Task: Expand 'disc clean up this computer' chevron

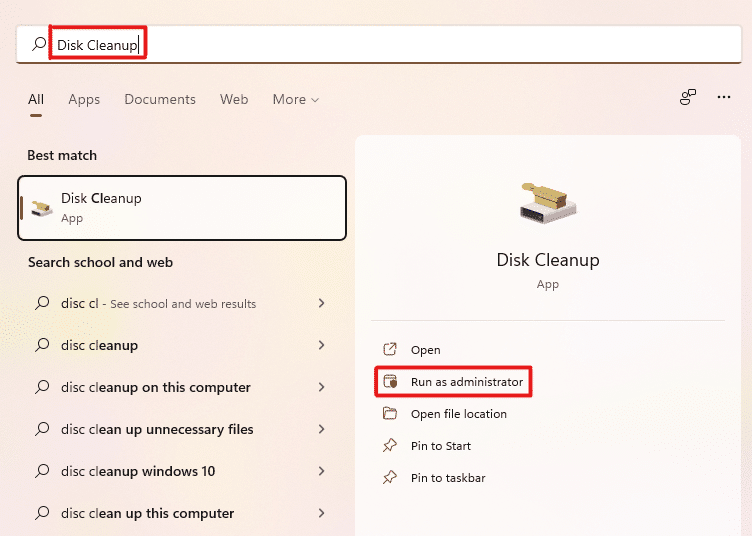Action: coord(322,513)
